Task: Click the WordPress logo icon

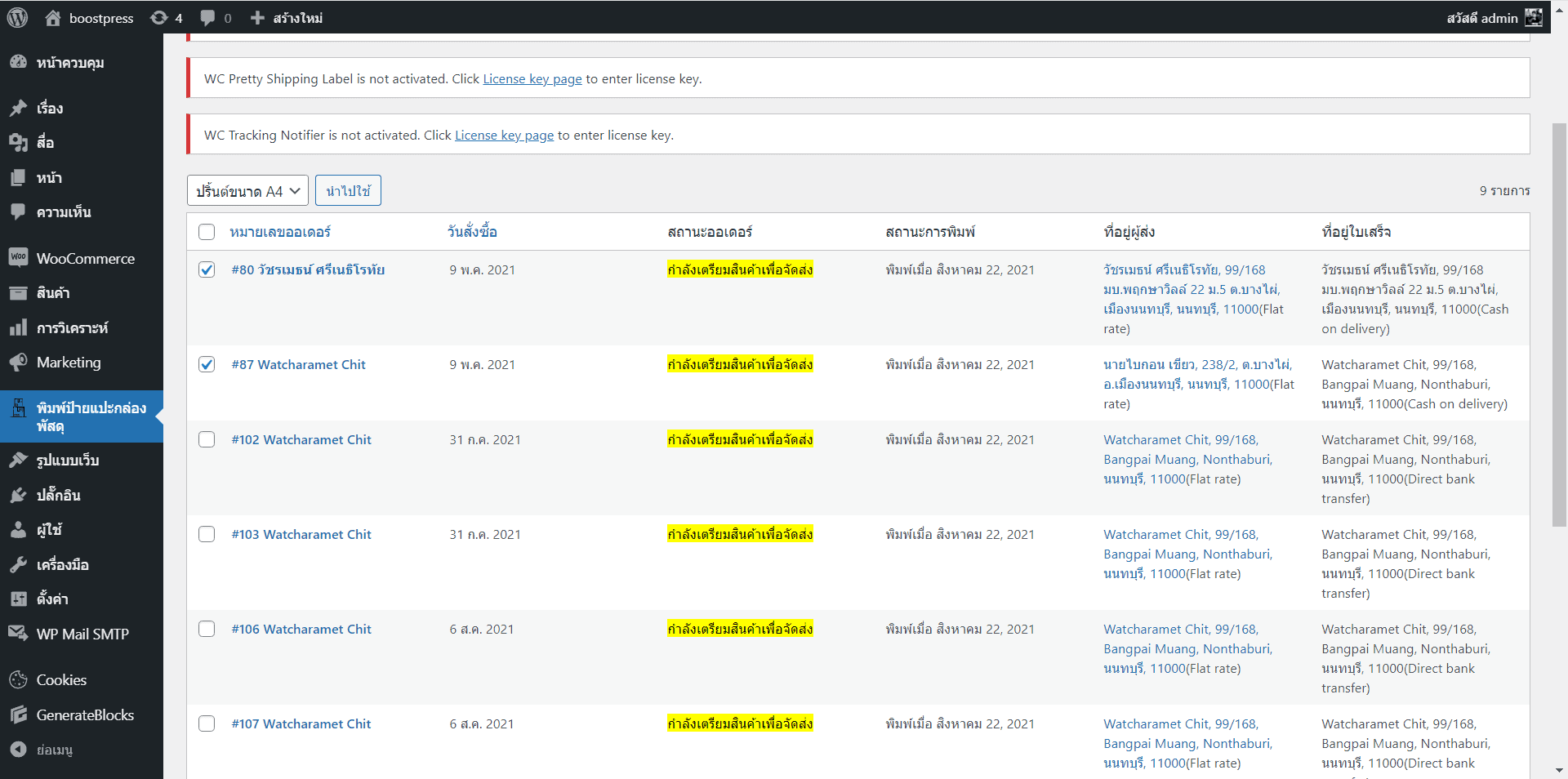Action: point(17,17)
